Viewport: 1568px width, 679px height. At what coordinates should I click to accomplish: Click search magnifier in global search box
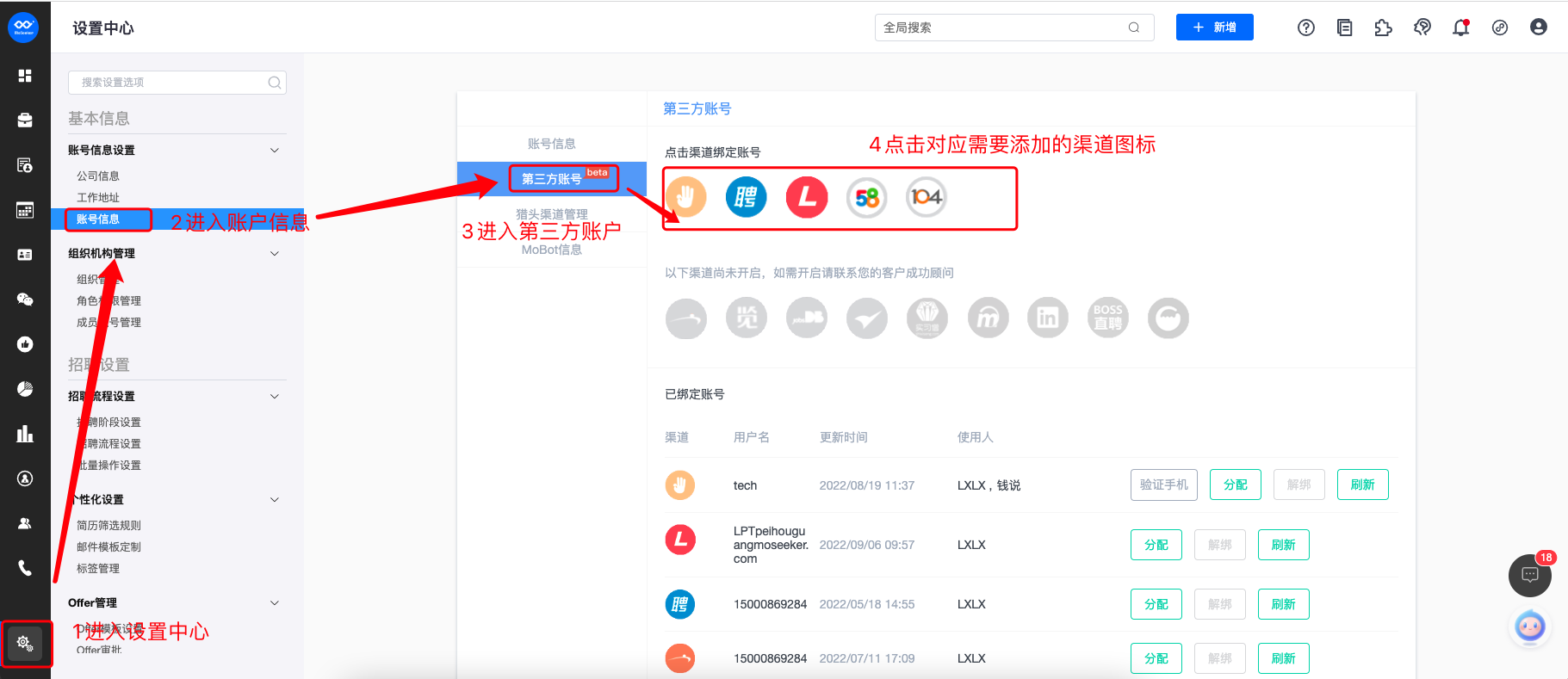(x=1134, y=28)
